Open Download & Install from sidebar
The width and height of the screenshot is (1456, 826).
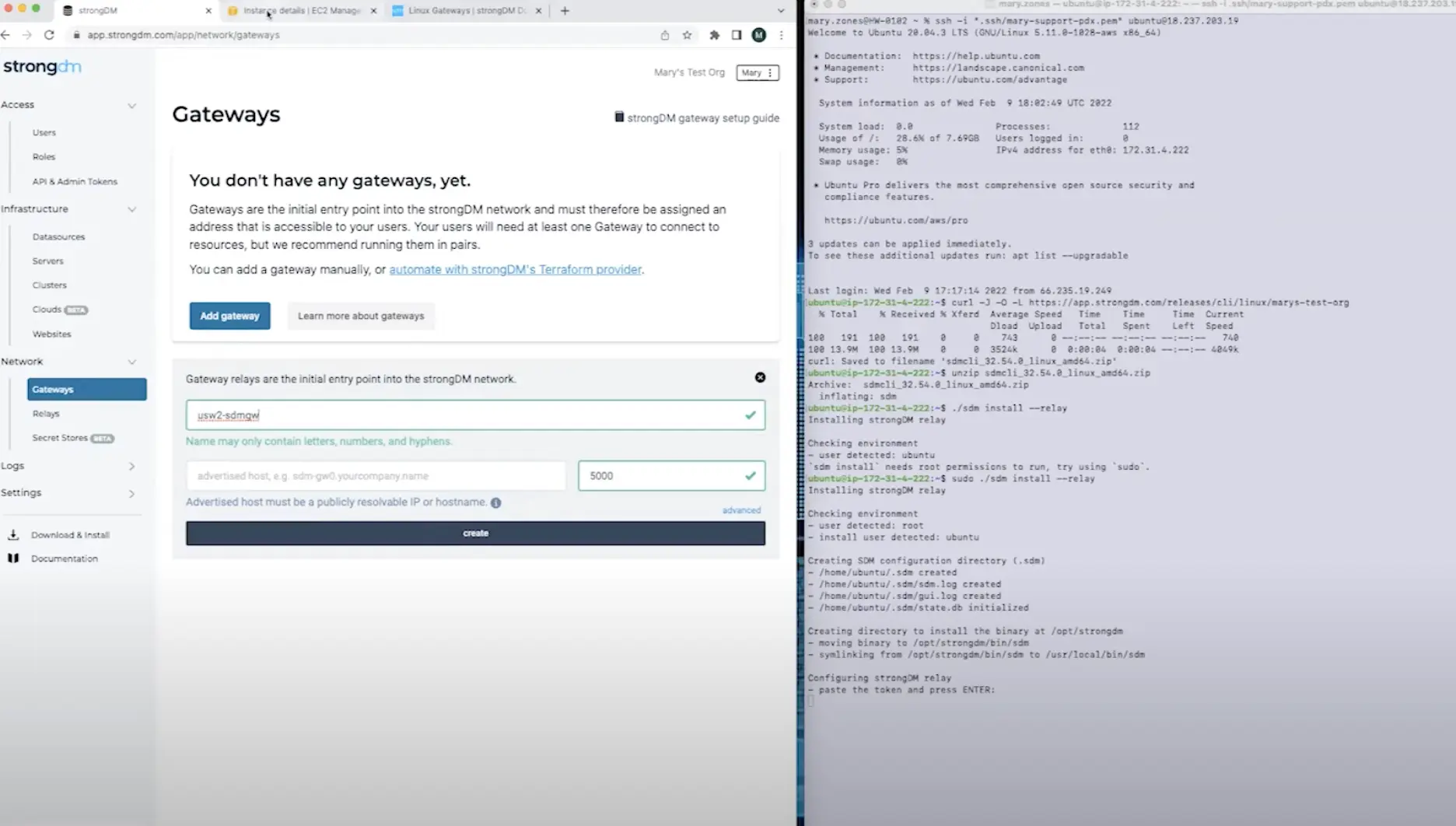coord(70,535)
